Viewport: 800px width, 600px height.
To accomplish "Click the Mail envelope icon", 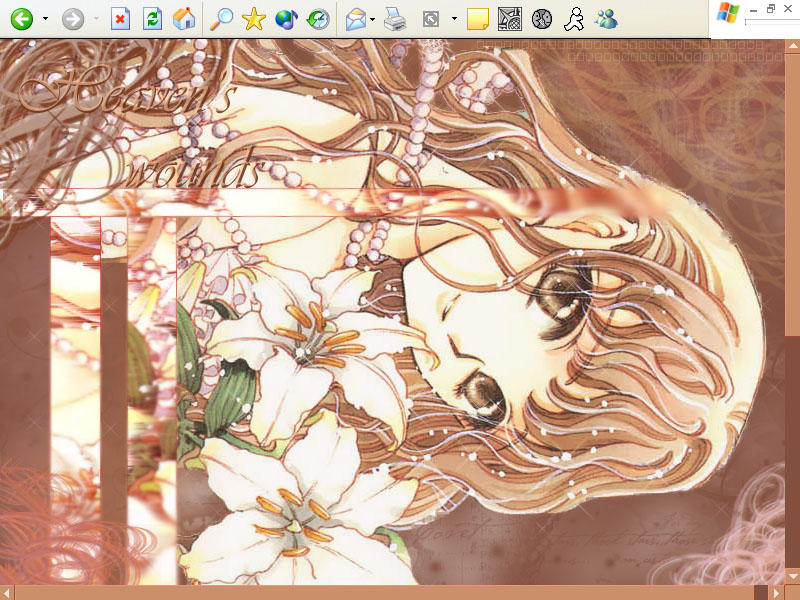I will pyautogui.click(x=356, y=19).
